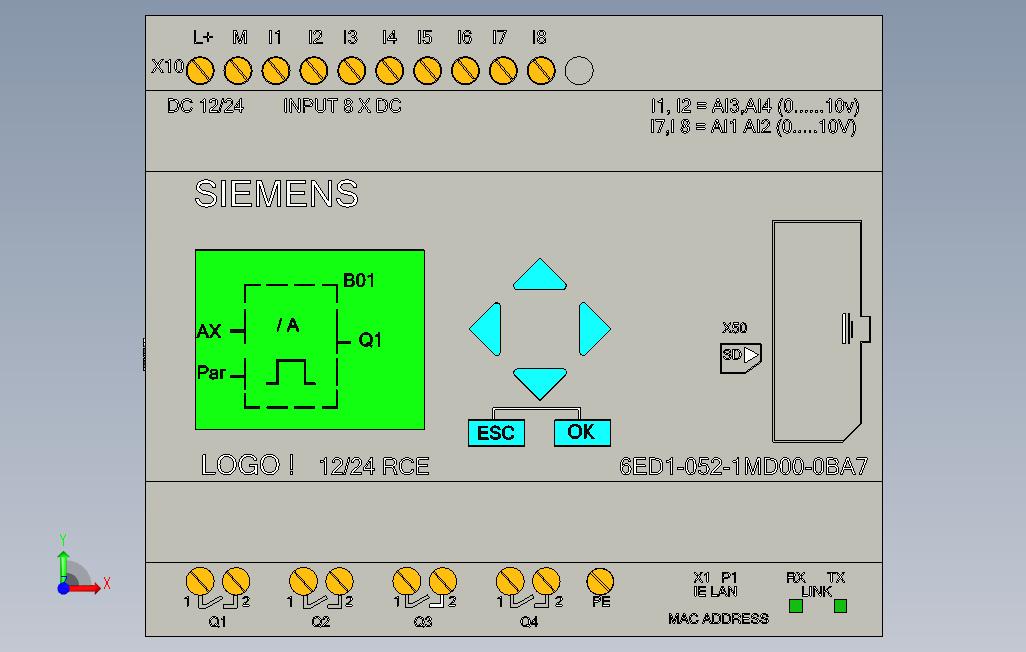Select the I7 input screw terminal
1026x652 pixels.
click(503, 71)
